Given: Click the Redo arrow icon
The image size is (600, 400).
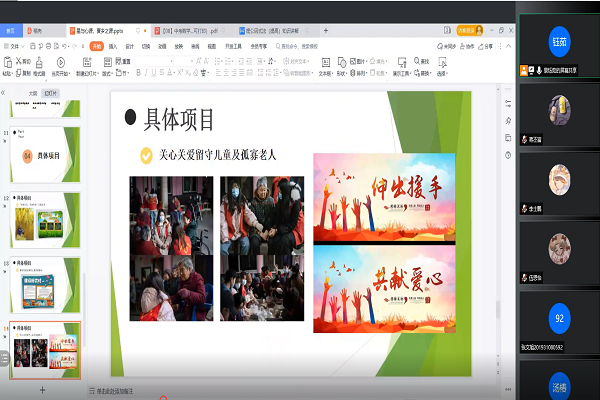Looking at the screenshot, I should click(75, 46).
